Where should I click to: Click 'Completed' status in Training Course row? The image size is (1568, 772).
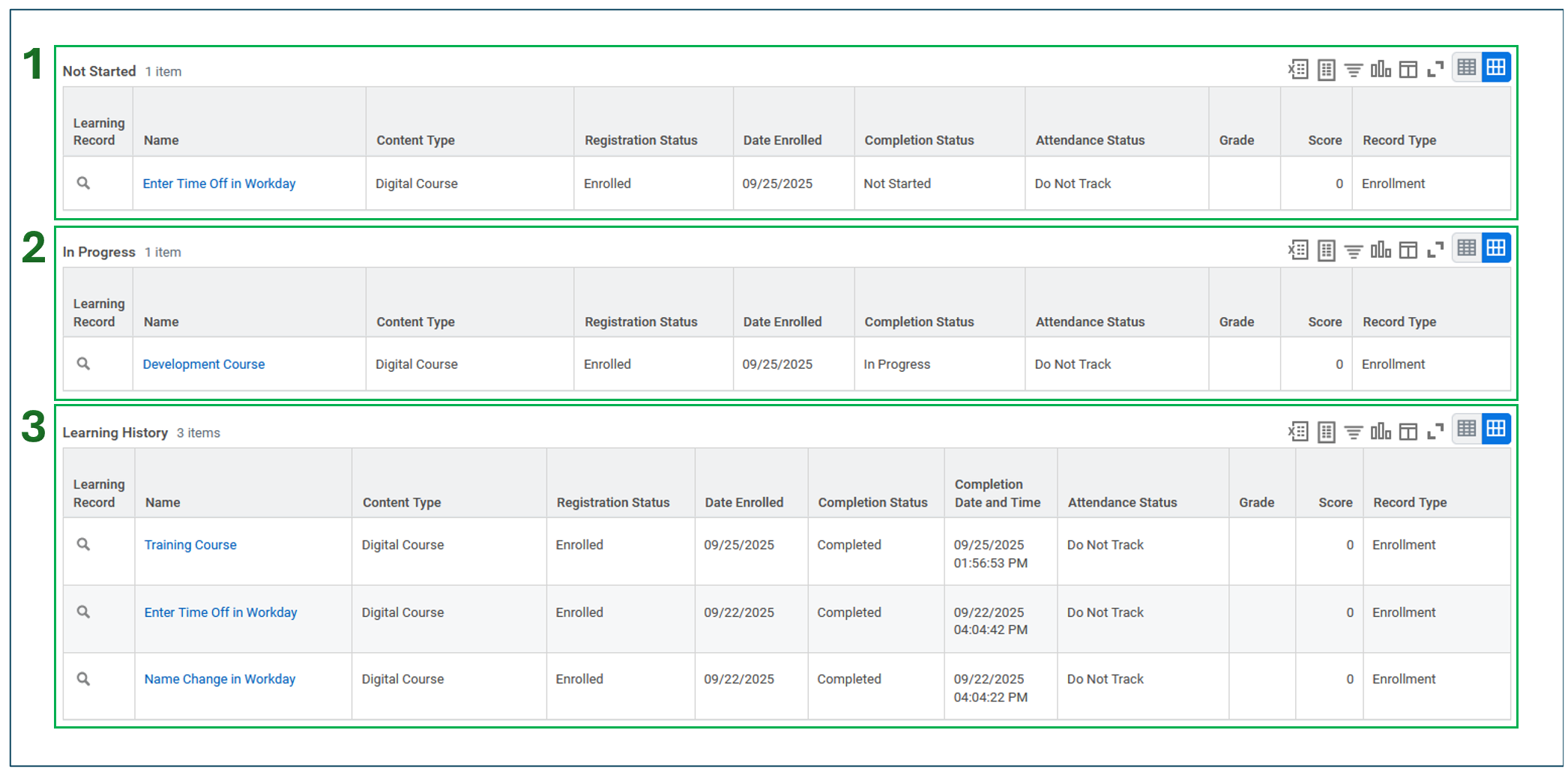[x=849, y=545]
